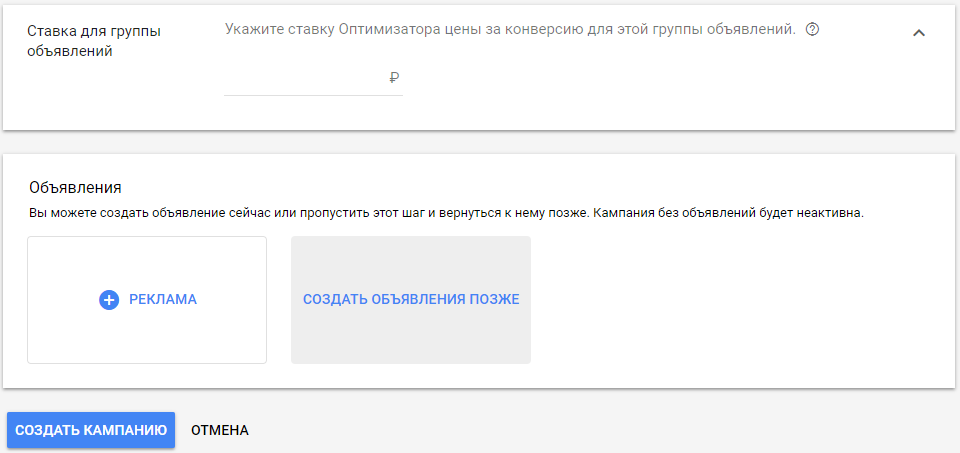The width and height of the screenshot is (960, 453).
Task: Choose СОЗДАТЬ ОБЪЯВЛЕНИЯ ПОЗЖЕ option
Action: [411, 300]
